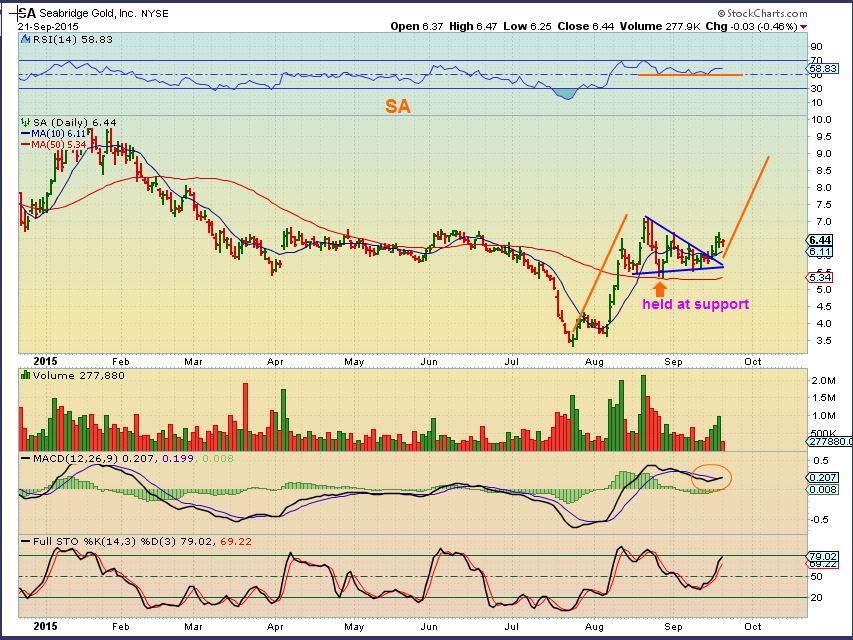
Task: Click the -0.5 MACD axis label
Action: [x=818, y=520]
